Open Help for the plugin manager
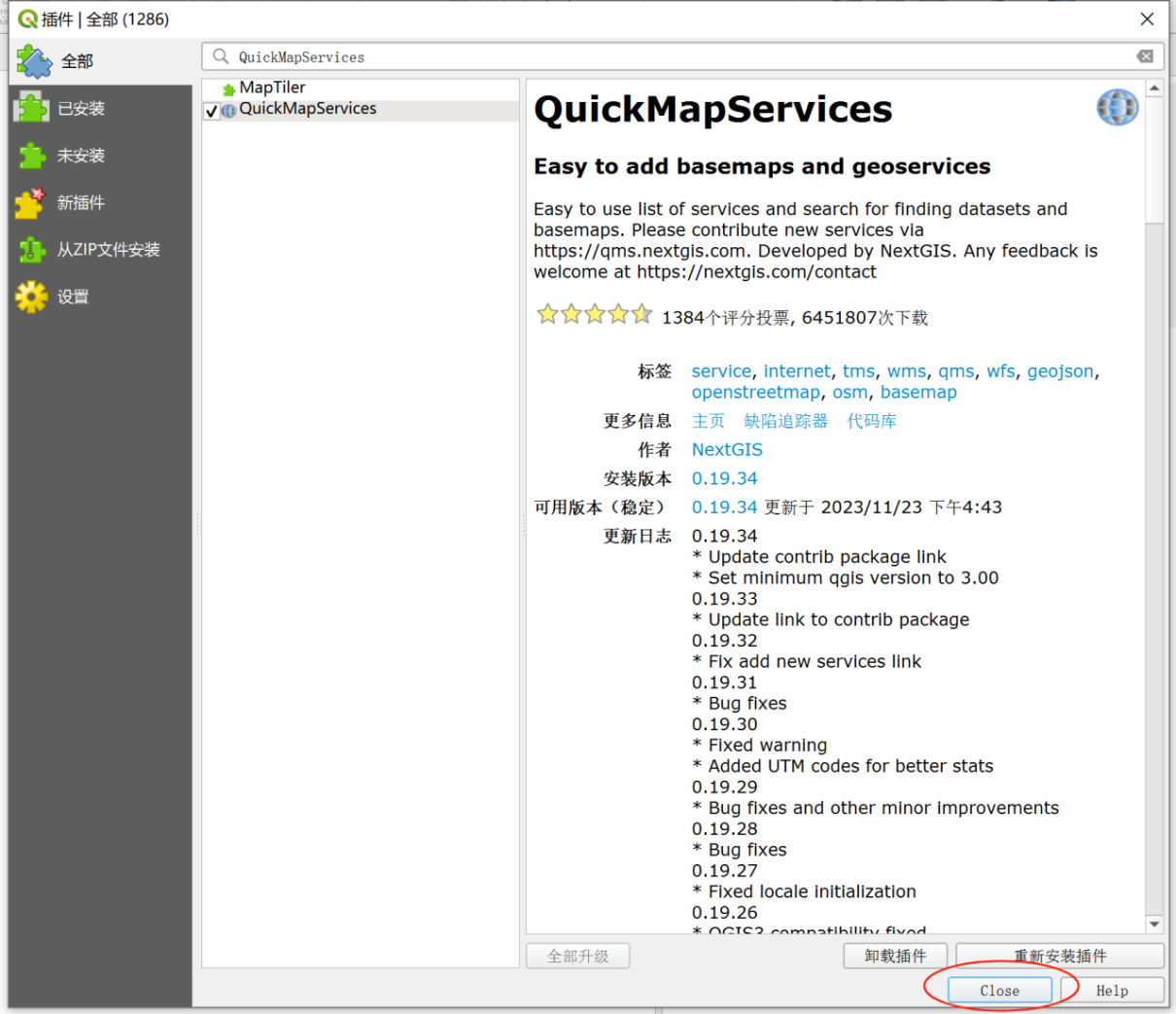 (1112, 990)
